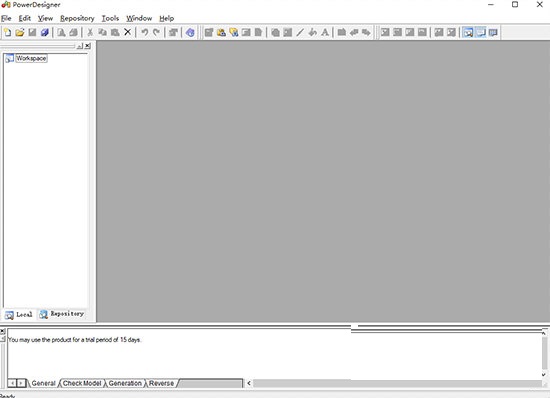Select the Reverse output tab
The image size is (550, 398).
[x=161, y=383]
